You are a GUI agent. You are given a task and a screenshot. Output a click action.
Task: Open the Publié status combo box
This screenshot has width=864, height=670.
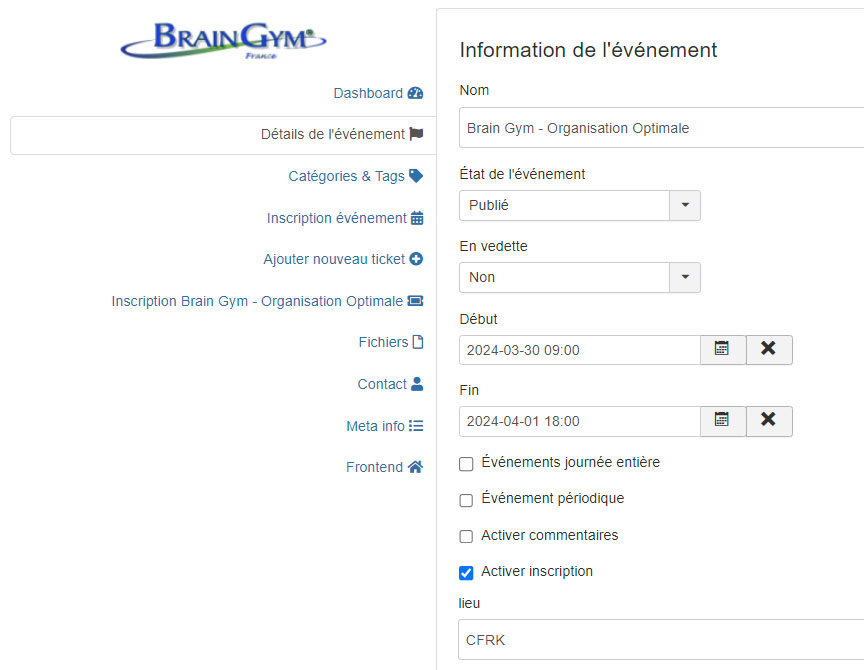click(x=580, y=206)
